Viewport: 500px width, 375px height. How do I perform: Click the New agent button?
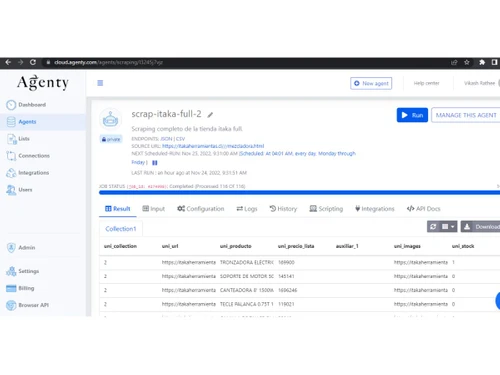tap(371, 83)
